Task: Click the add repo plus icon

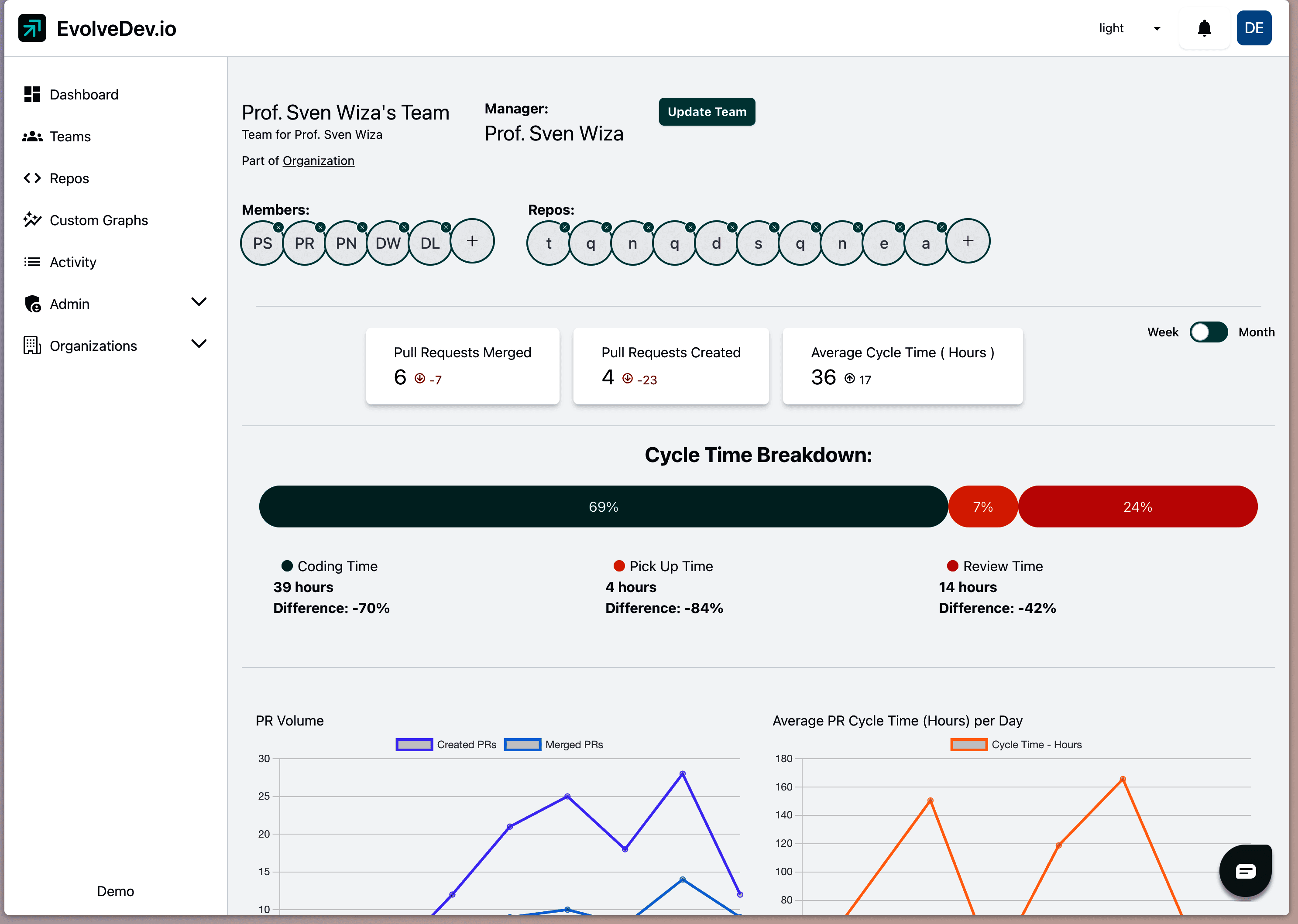Action: (x=967, y=241)
